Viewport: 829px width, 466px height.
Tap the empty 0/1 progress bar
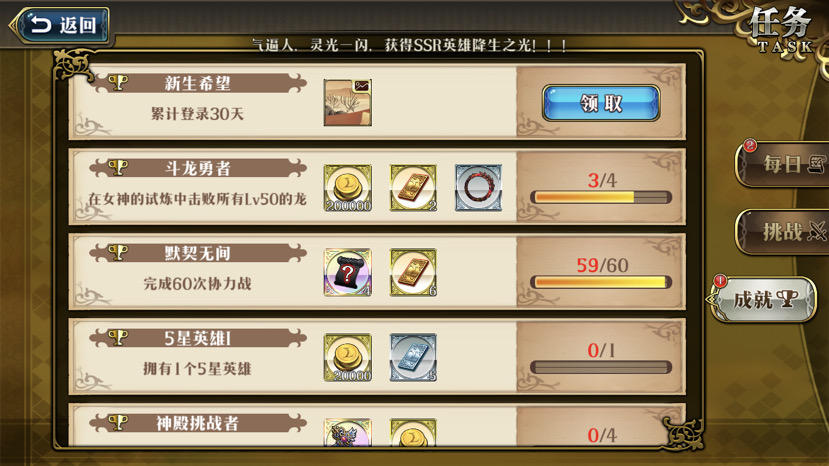click(601, 367)
